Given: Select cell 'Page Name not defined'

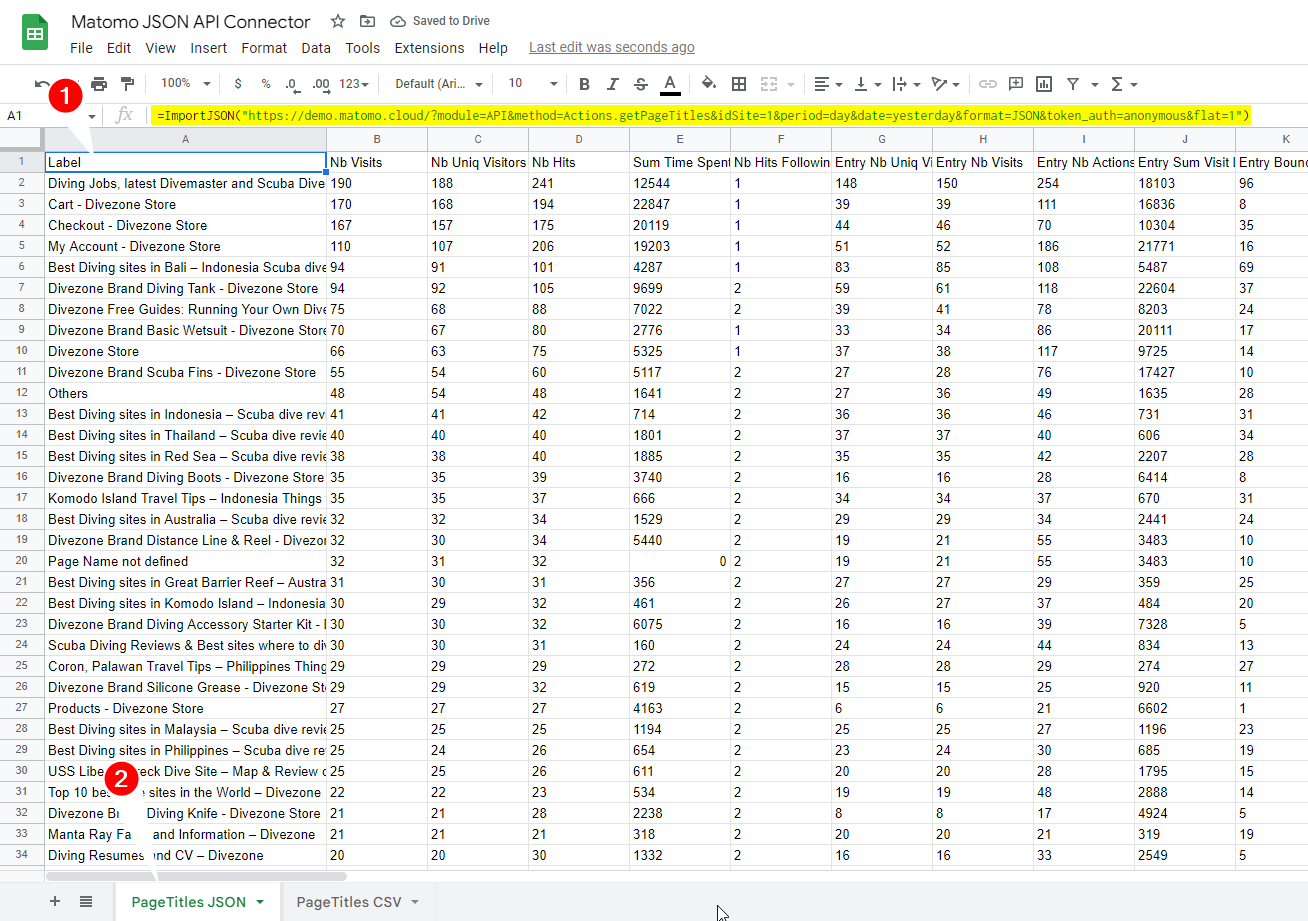Looking at the screenshot, I should tap(186, 561).
